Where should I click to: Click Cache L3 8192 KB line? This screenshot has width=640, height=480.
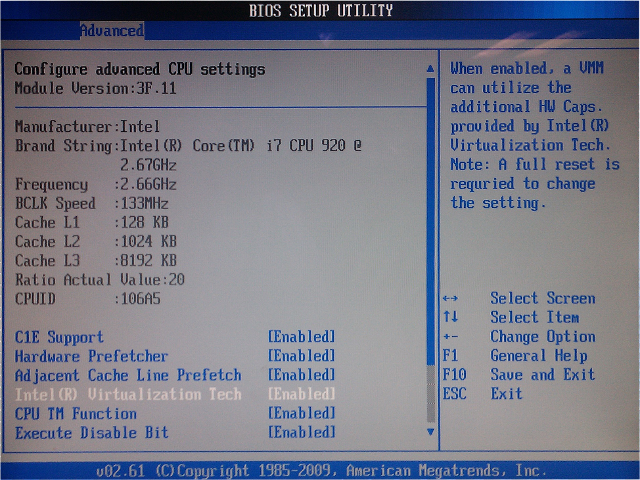click(x=96, y=261)
